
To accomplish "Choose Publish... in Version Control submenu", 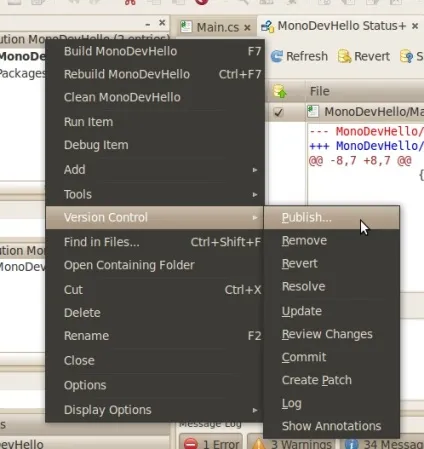I will [x=332, y=217].
